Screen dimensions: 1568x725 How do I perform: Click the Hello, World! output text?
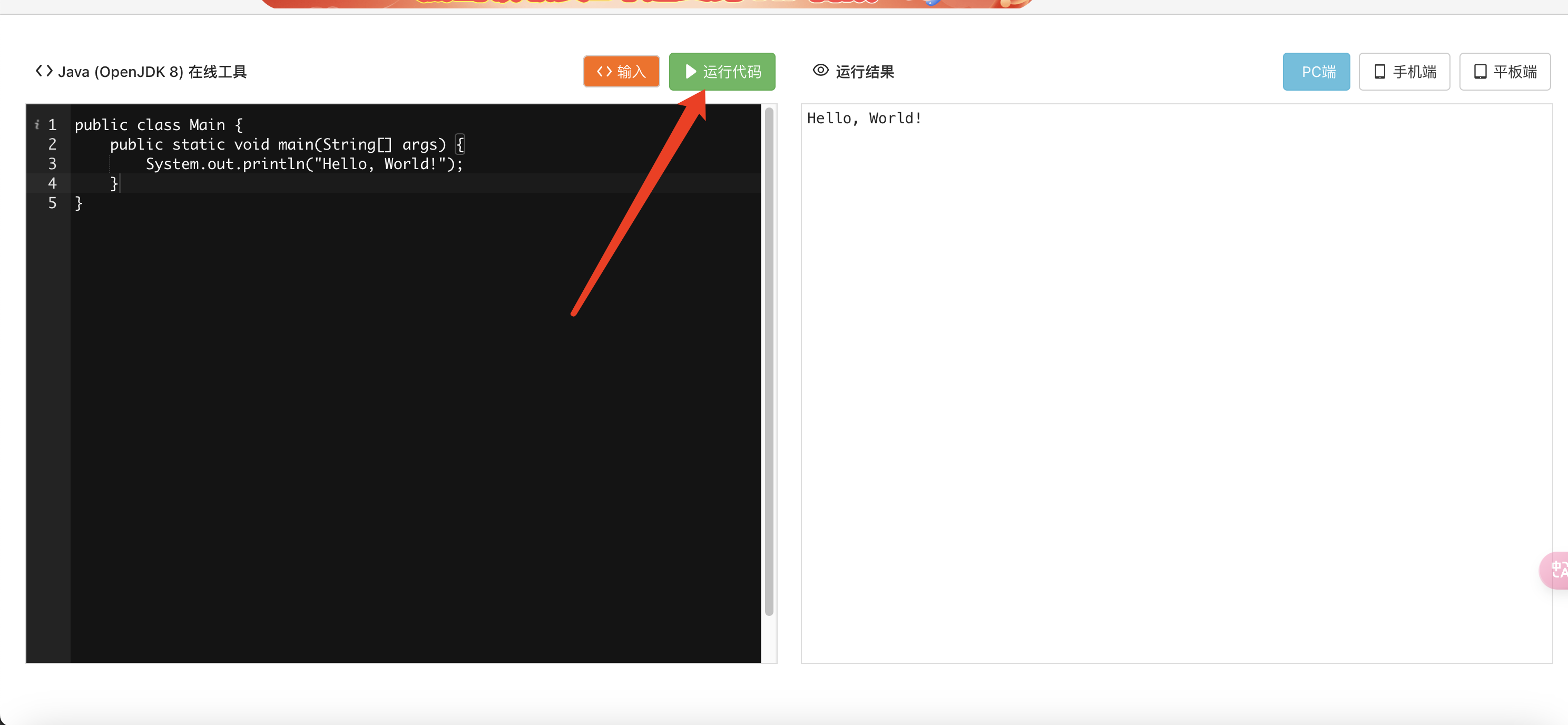[x=864, y=118]
